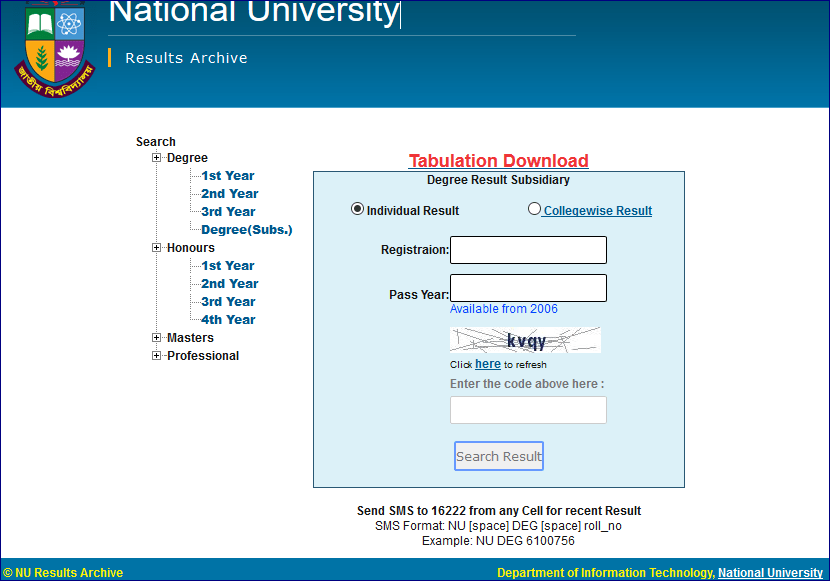Click the Search Result button
This screenshot has height=581, width=830.
coord(499,456)
